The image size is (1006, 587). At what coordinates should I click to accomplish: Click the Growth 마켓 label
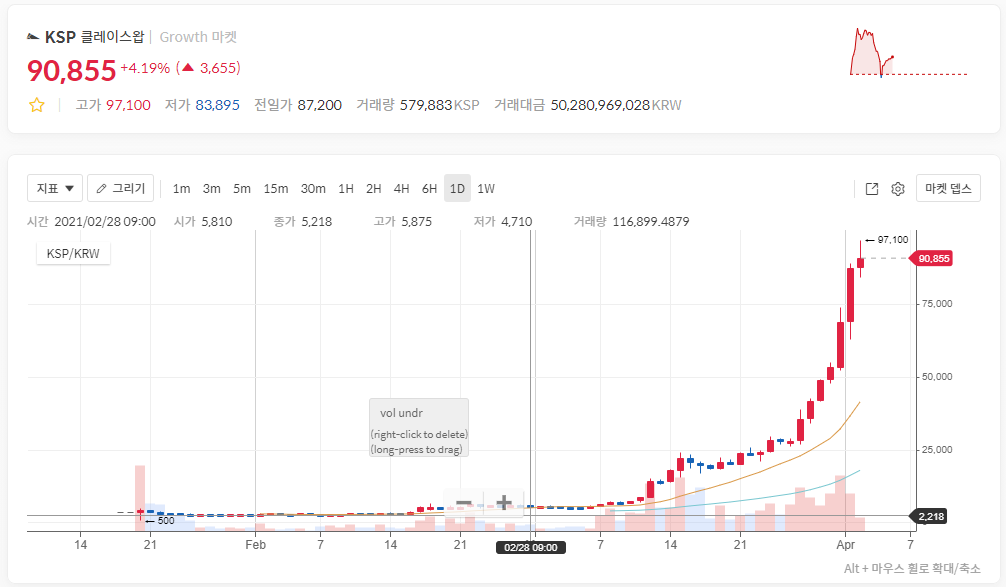point(198,37)
